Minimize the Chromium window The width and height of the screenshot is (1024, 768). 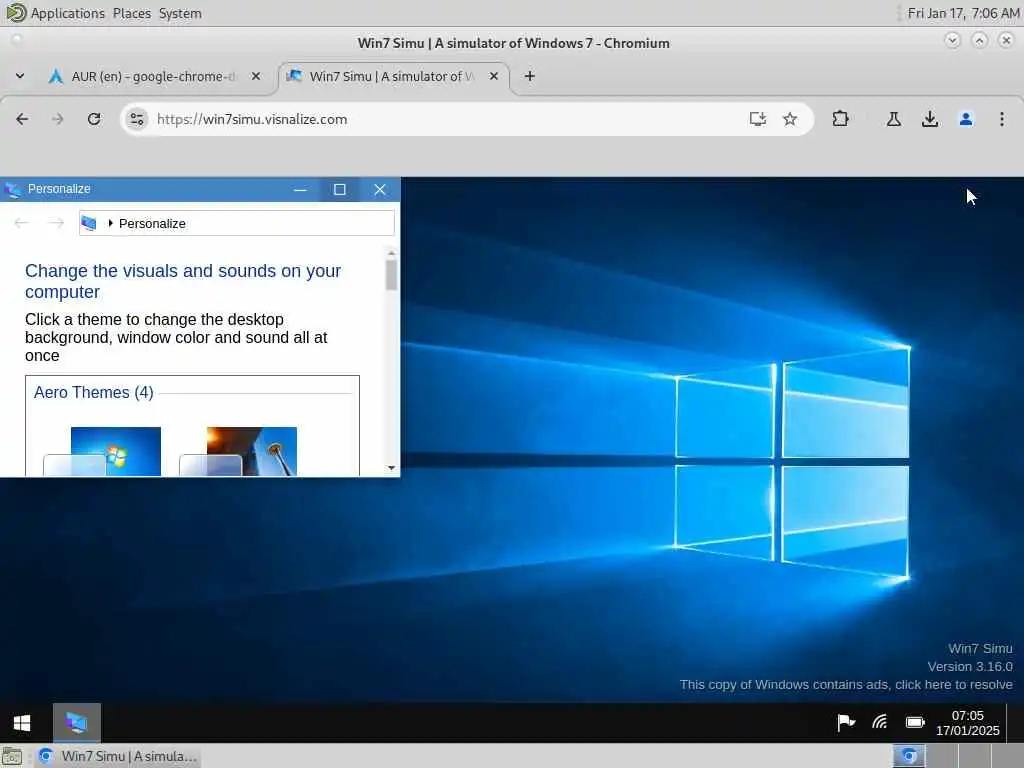(x=953, y=40)
